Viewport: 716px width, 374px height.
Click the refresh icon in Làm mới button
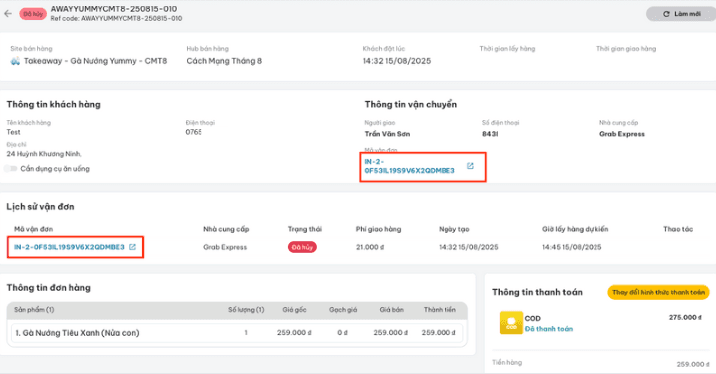(x=666, y=14)
